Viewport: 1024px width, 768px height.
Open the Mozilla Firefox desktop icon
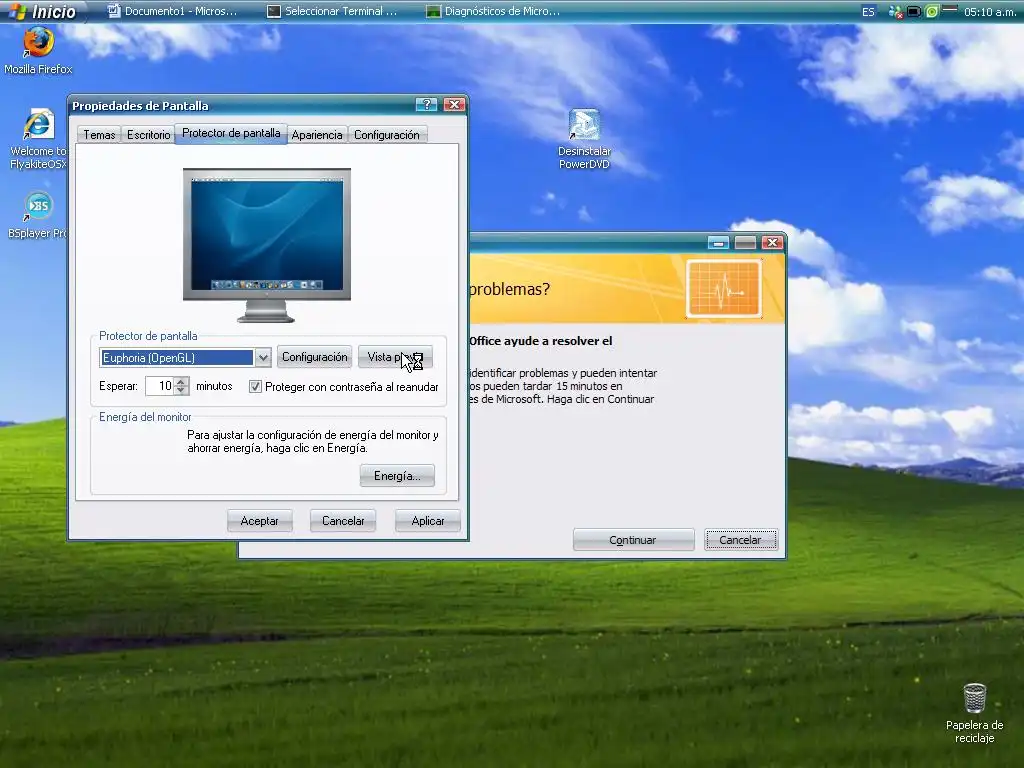point(38,50)
